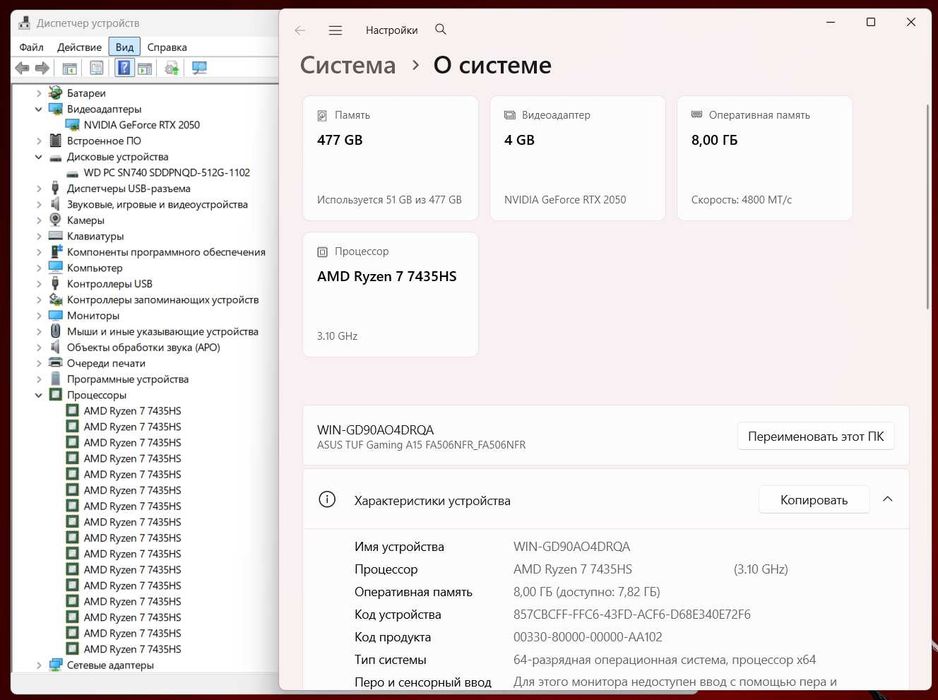The height and width of the screenshot is (700, 938).
Task: Click the Update driver toolbar icon
Action: click(x=172, y=68)
